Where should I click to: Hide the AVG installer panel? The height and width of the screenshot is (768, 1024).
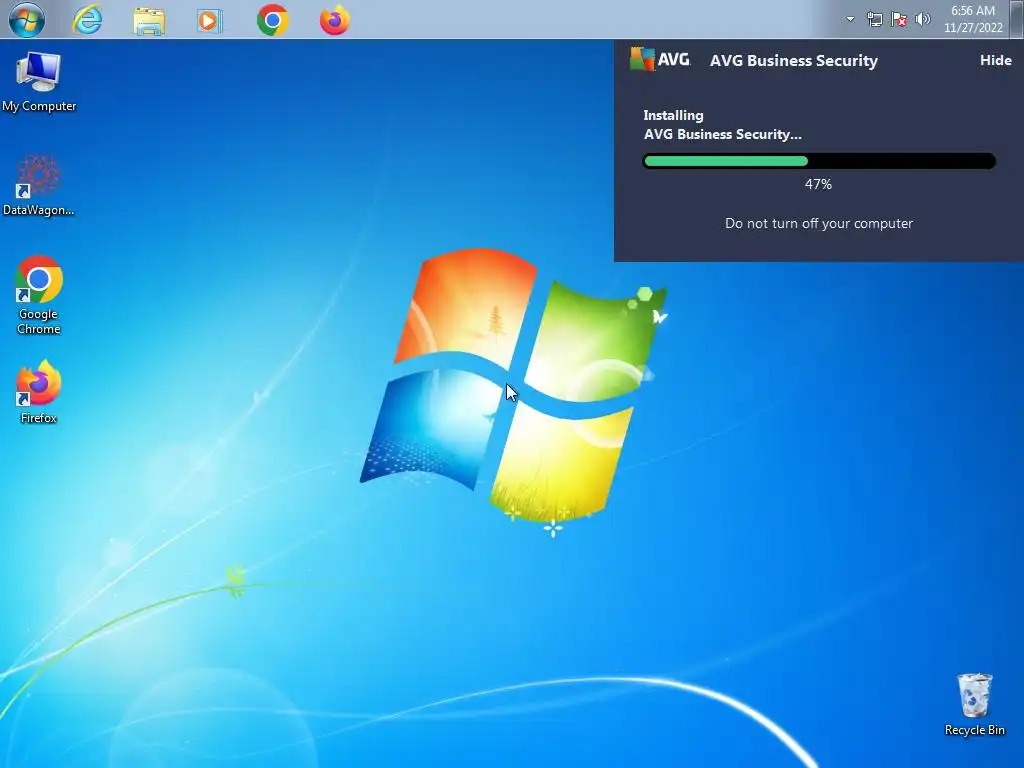(995, 60)
